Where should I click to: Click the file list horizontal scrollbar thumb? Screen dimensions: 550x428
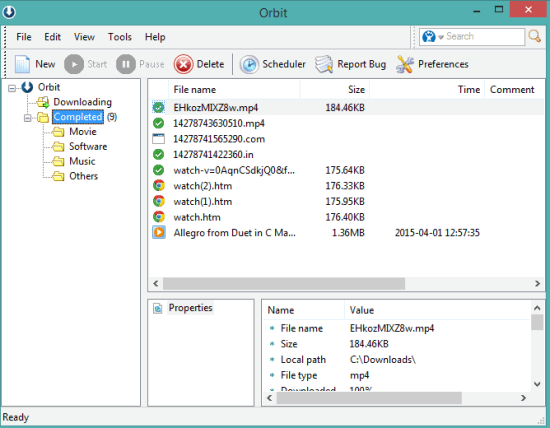click(x=284, y=283)
